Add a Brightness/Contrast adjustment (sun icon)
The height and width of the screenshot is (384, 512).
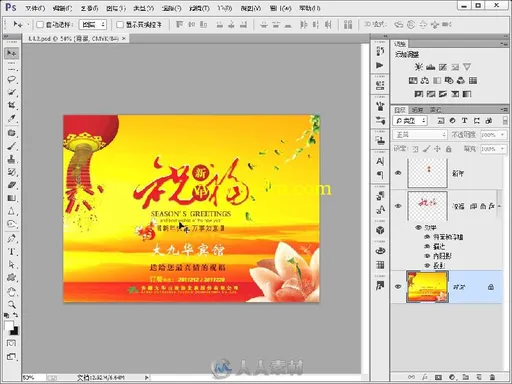point(418,67)
